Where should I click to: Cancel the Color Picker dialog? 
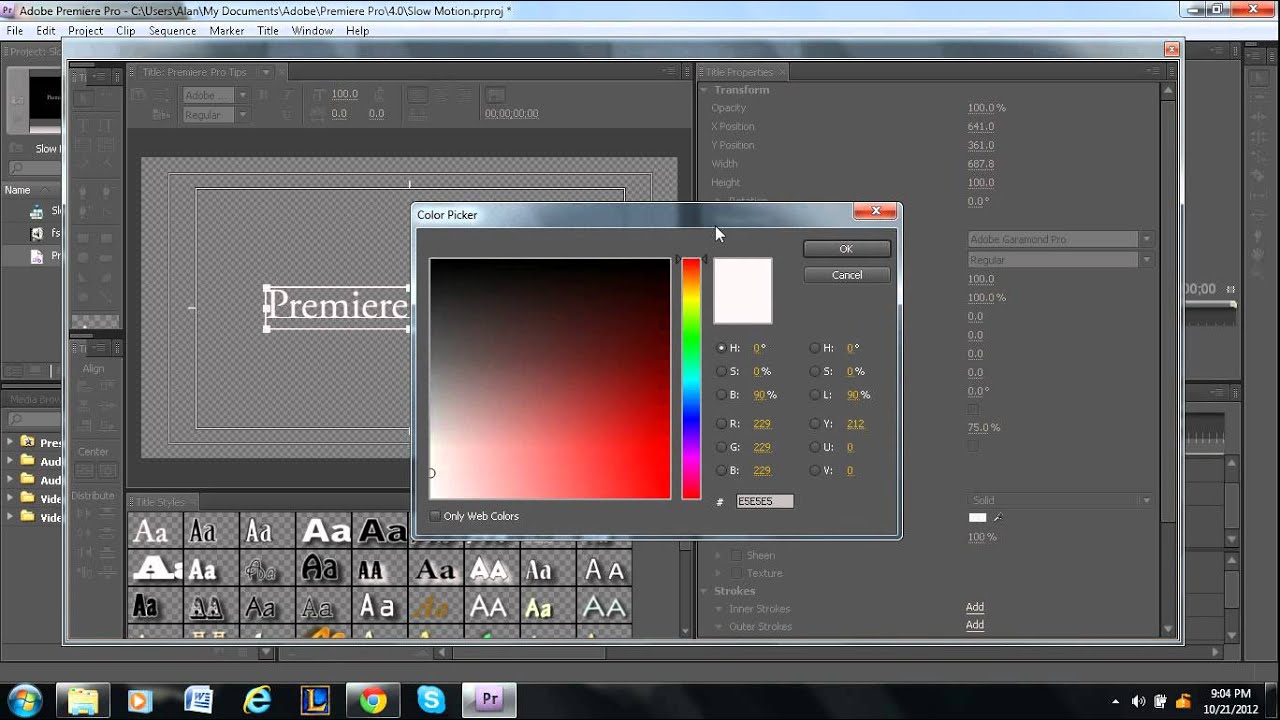tap(846, 275)
